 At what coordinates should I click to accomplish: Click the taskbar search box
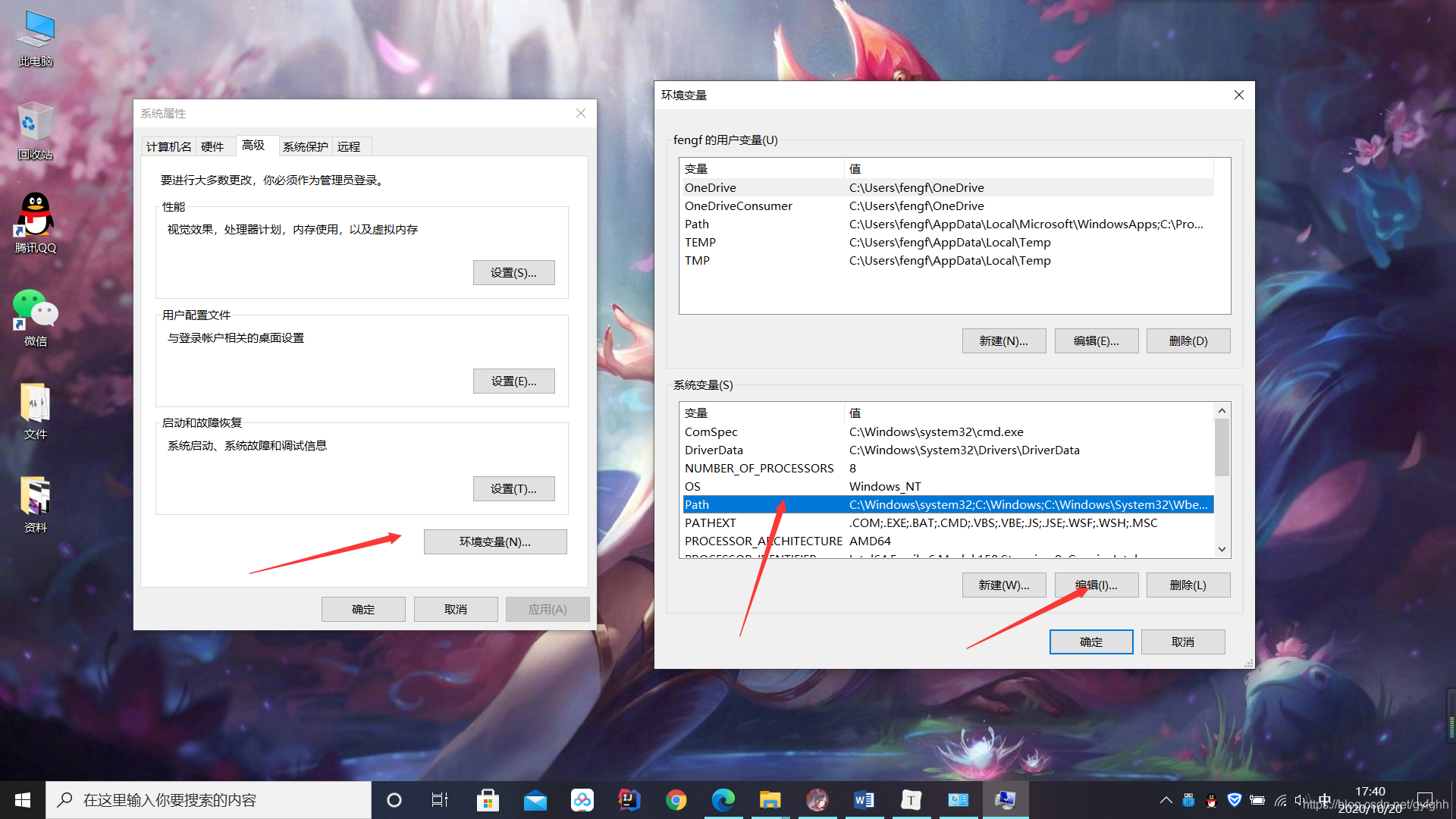(x=209, y=800)
